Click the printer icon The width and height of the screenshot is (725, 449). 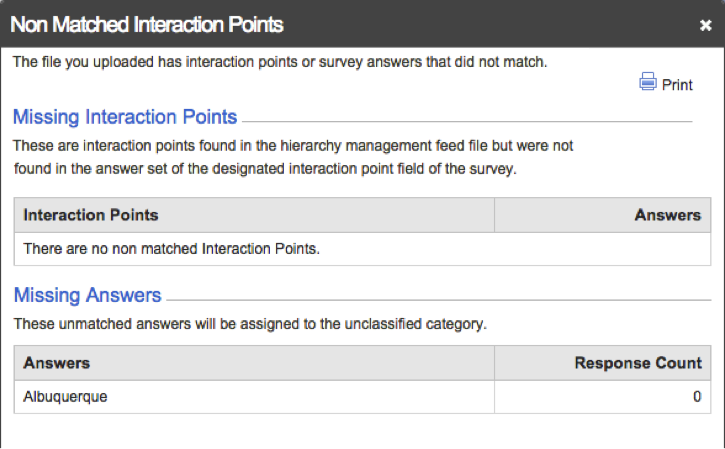click(x=647, y=81)
